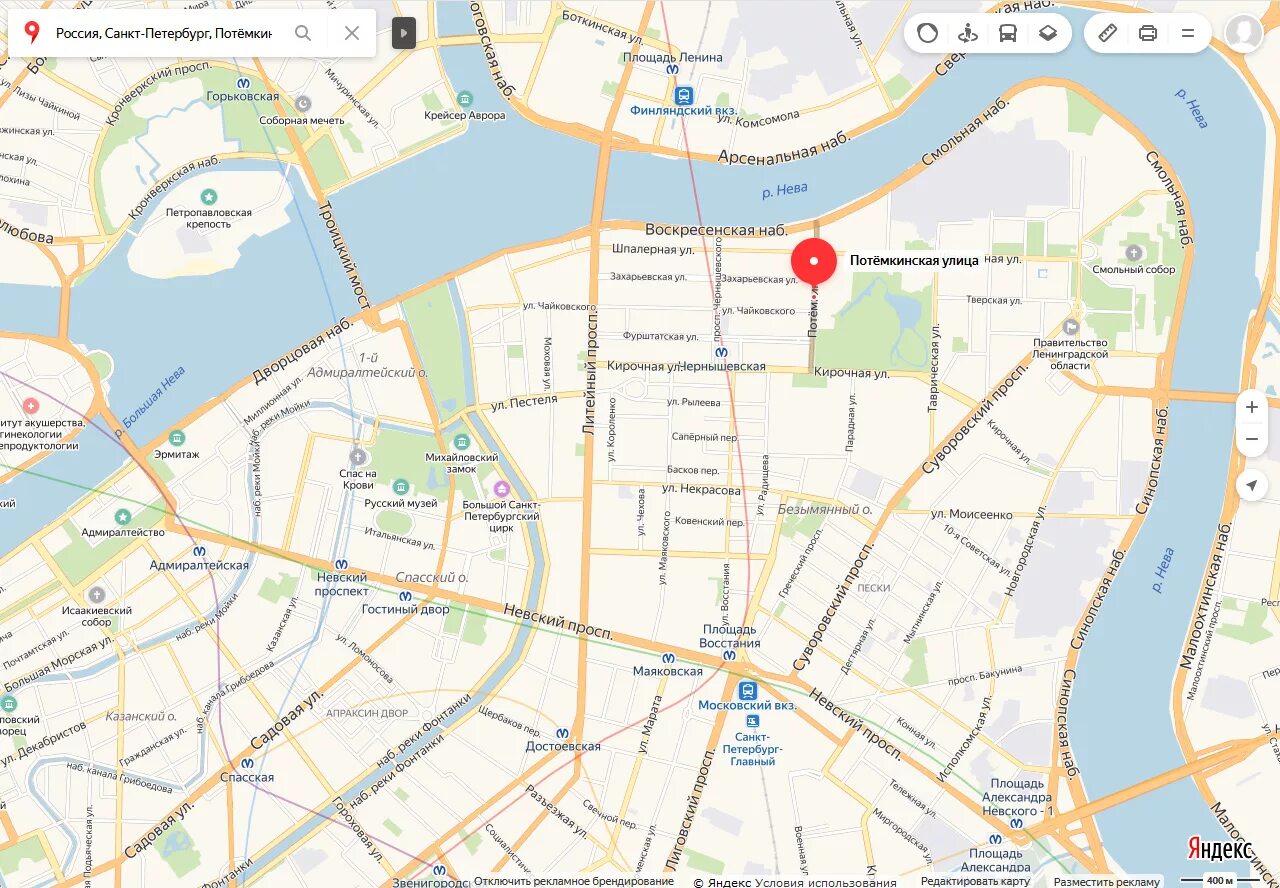Image resolution: width=1280 pixels, height=888 pixels.
Task: Zoom in with the plus button
Action: click(x=1252, y=407)
